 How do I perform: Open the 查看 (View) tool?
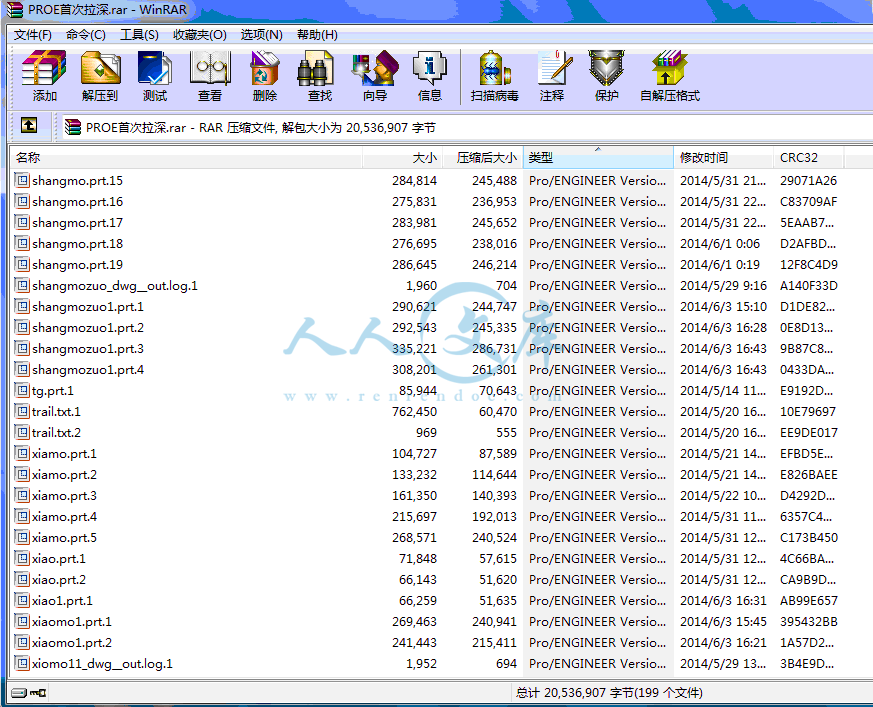point(210,75)
